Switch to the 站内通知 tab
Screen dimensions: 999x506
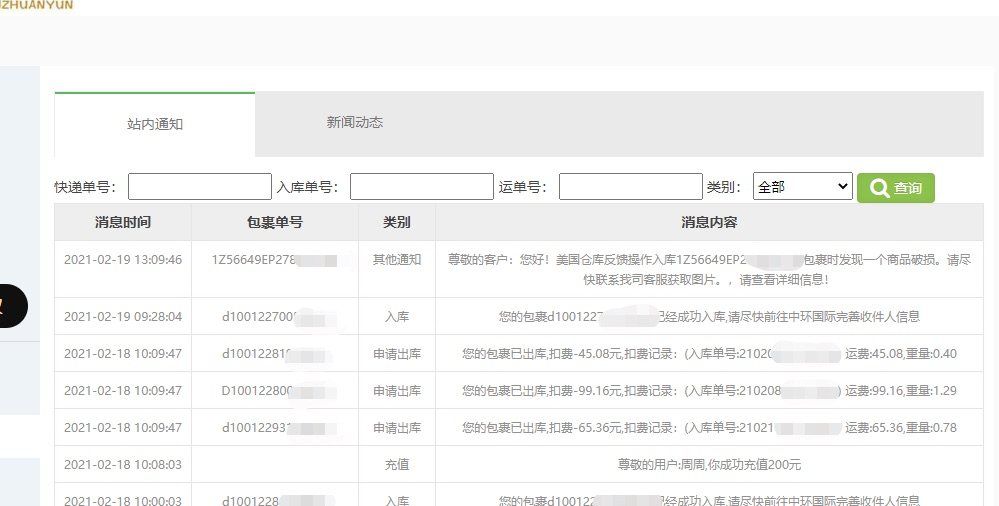tap(155, 124)
